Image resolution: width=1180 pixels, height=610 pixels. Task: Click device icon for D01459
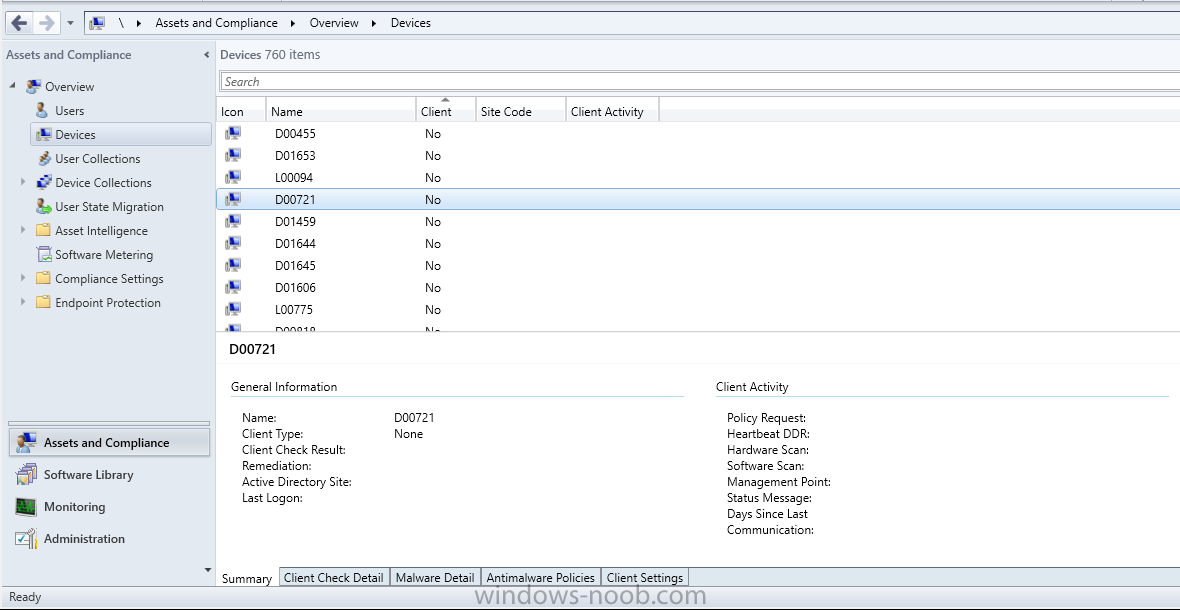pos(233,222)
